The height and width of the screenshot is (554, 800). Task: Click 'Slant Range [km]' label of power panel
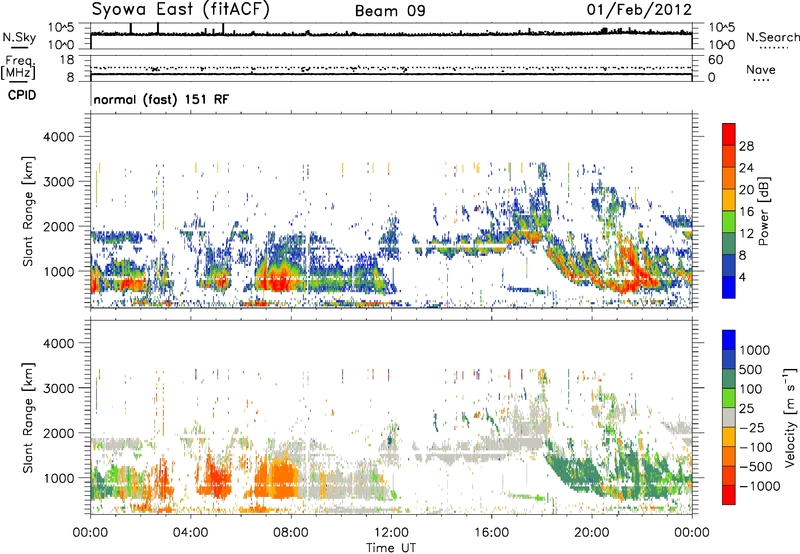pos(28,211)
